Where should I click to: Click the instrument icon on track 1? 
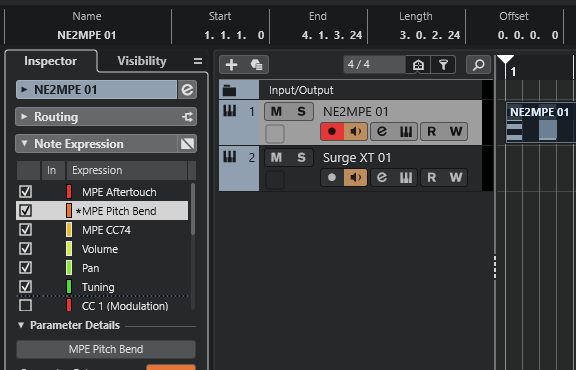pyautogui.click(x=230, y=111)
